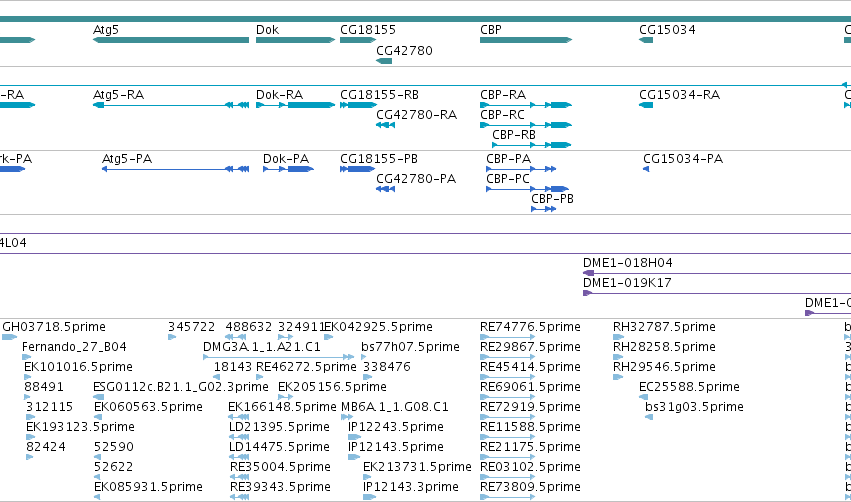The height and width of the screenshot is (502, 851).
Task: Select feature 88491
Action: [29, 397]
